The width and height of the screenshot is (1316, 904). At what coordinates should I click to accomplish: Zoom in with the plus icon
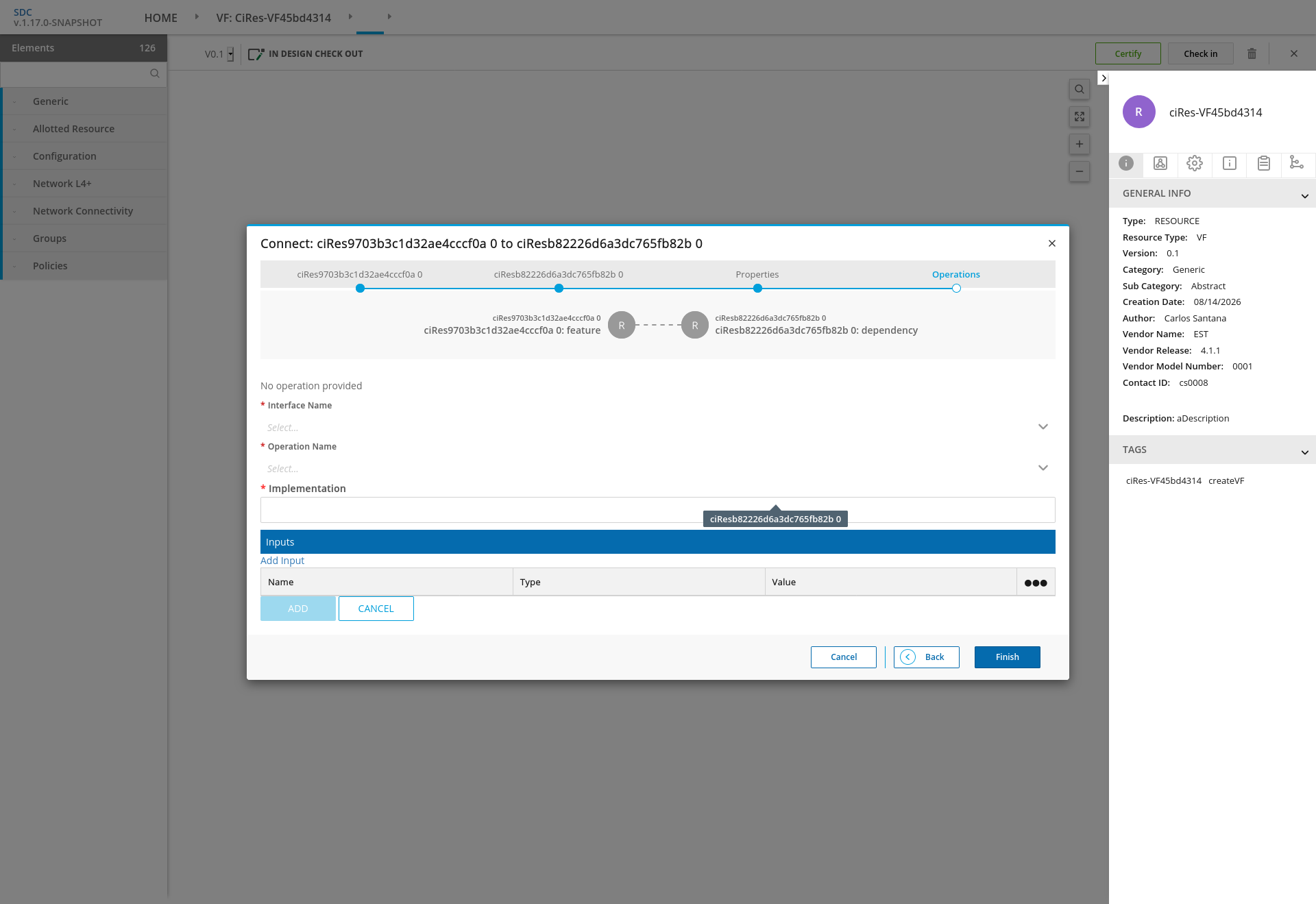1080,144
